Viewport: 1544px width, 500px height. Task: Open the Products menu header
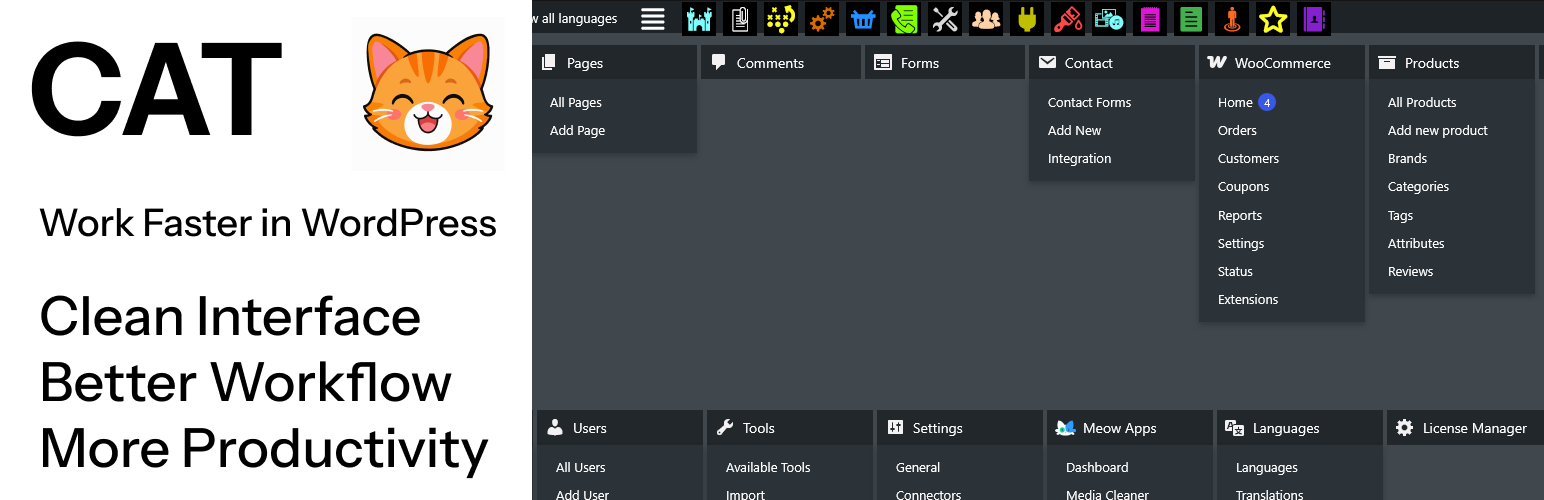pyautogui.click(x=1452, y=62)
